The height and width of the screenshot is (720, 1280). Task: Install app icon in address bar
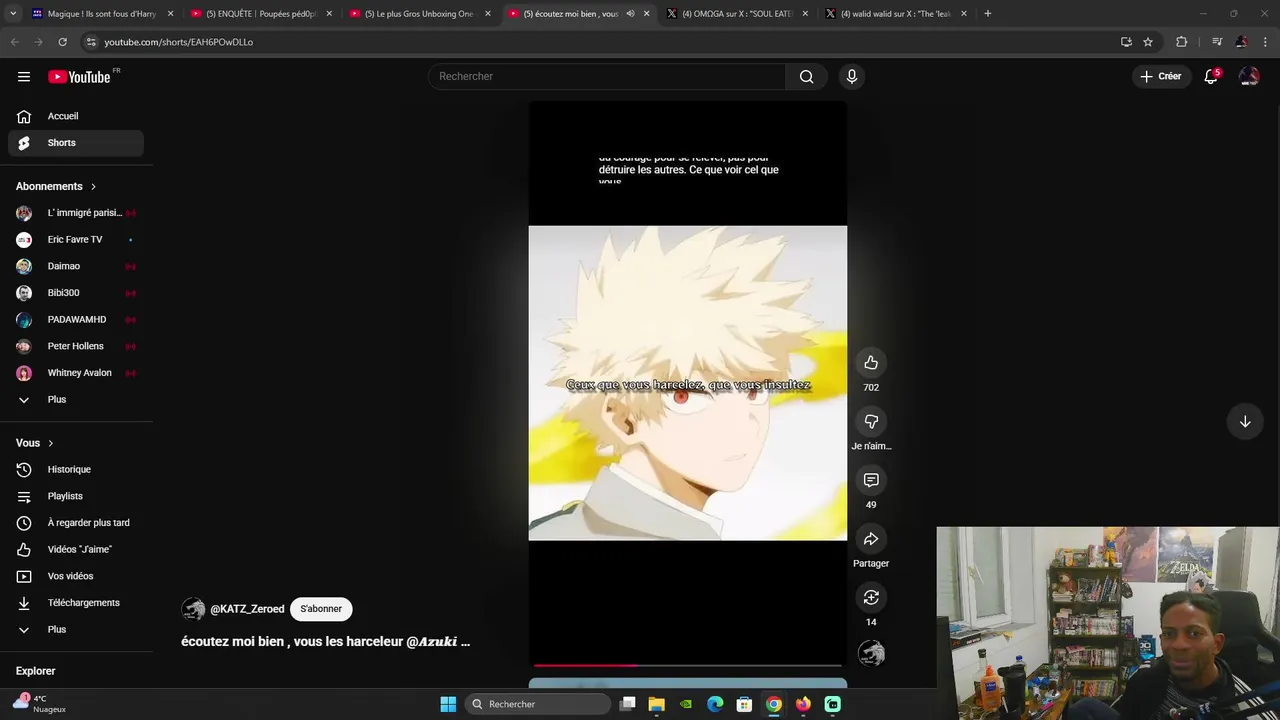point(1126,42)
